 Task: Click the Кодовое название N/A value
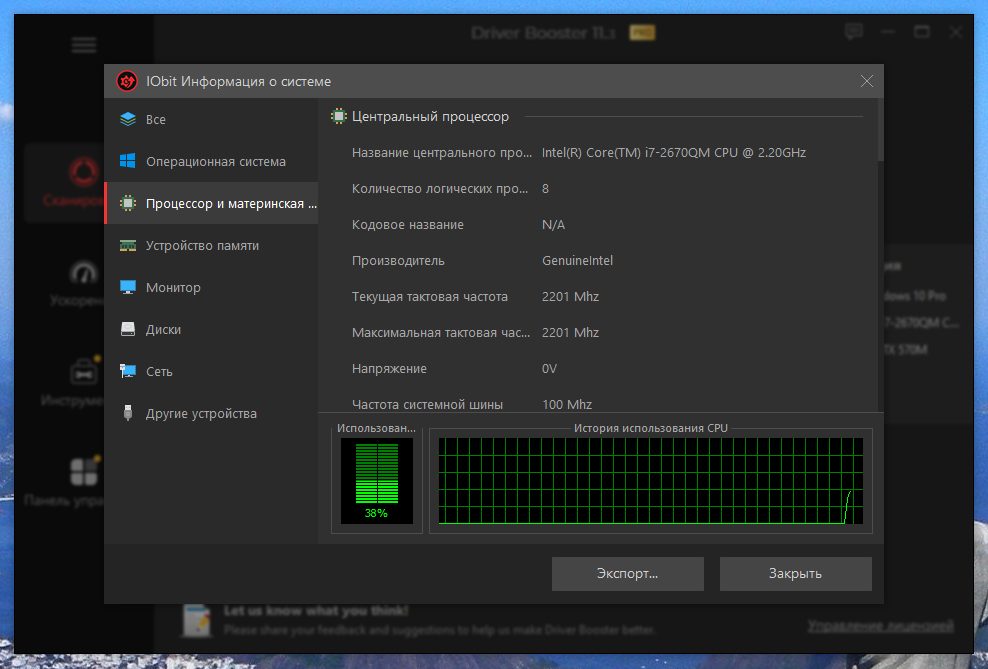pyautogui.click(x=553, y=224)
